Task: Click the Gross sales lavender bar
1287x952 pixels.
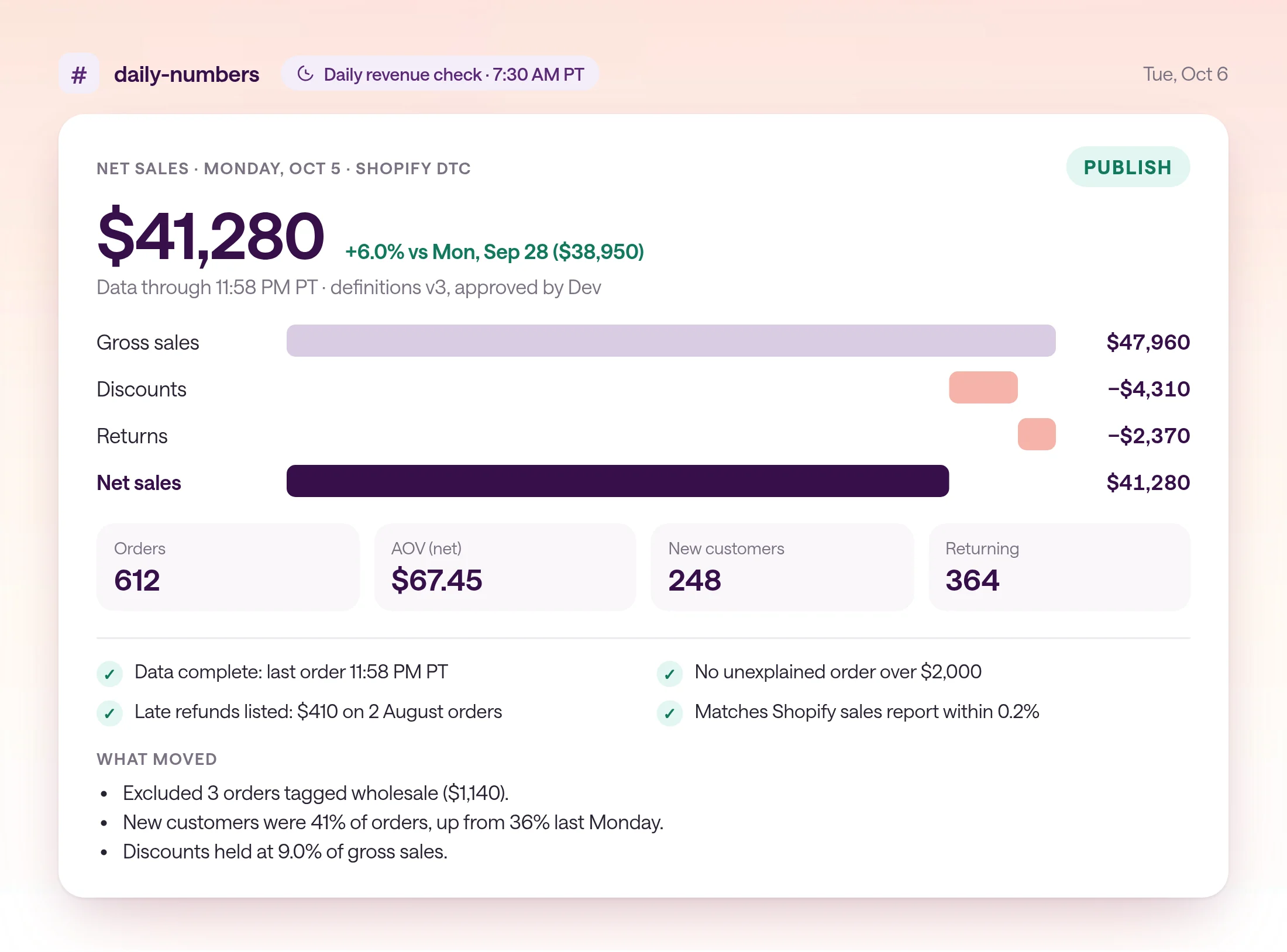Action: (x=671, y=341)
